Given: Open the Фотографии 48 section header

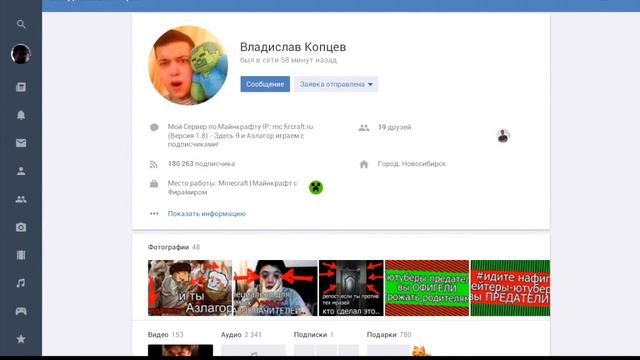Looking at the screenshot, I should pos(174,247).
